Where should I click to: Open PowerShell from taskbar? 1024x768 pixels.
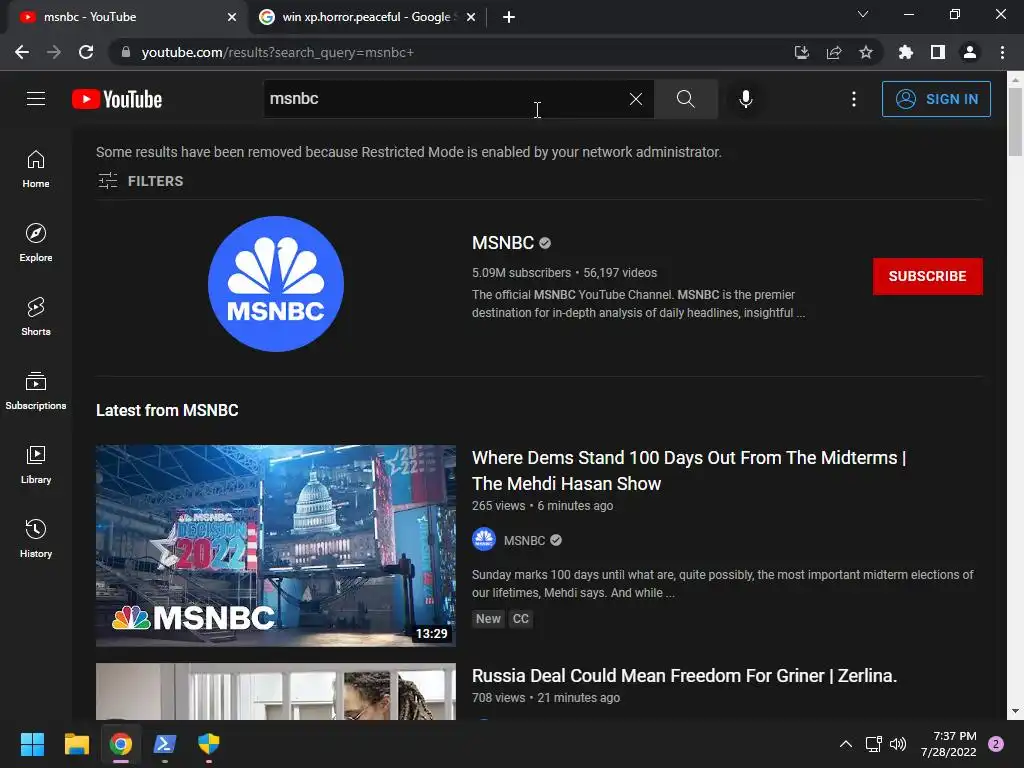(x=165, y=744)
